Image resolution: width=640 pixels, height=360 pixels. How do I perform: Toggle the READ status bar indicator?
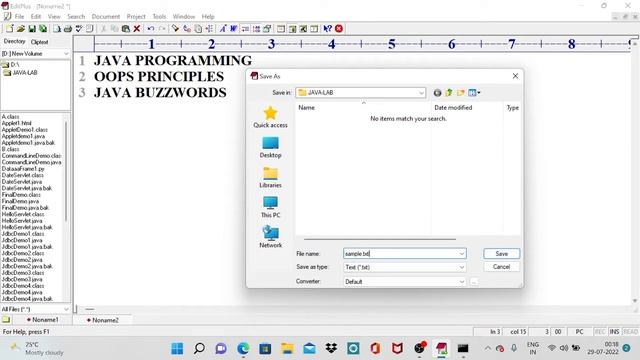pyautogui.click(x=630, y=332)
